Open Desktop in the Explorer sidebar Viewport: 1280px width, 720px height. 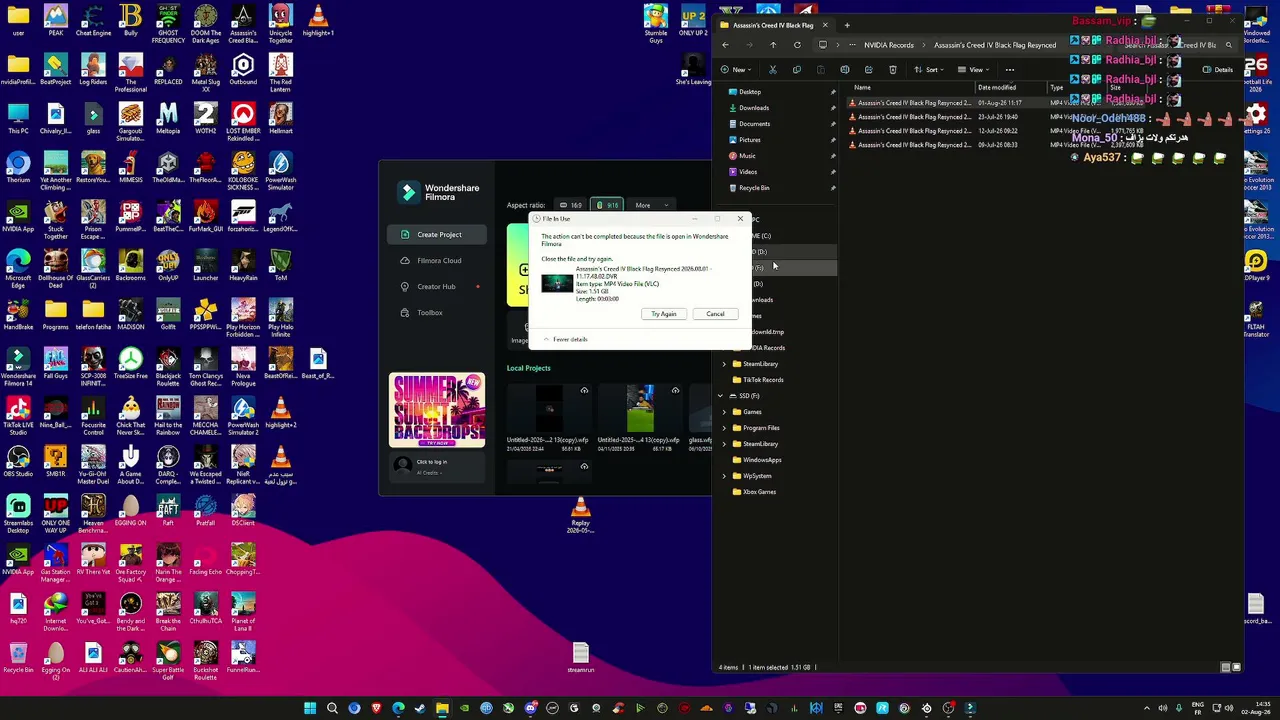(x=750, y=92)
